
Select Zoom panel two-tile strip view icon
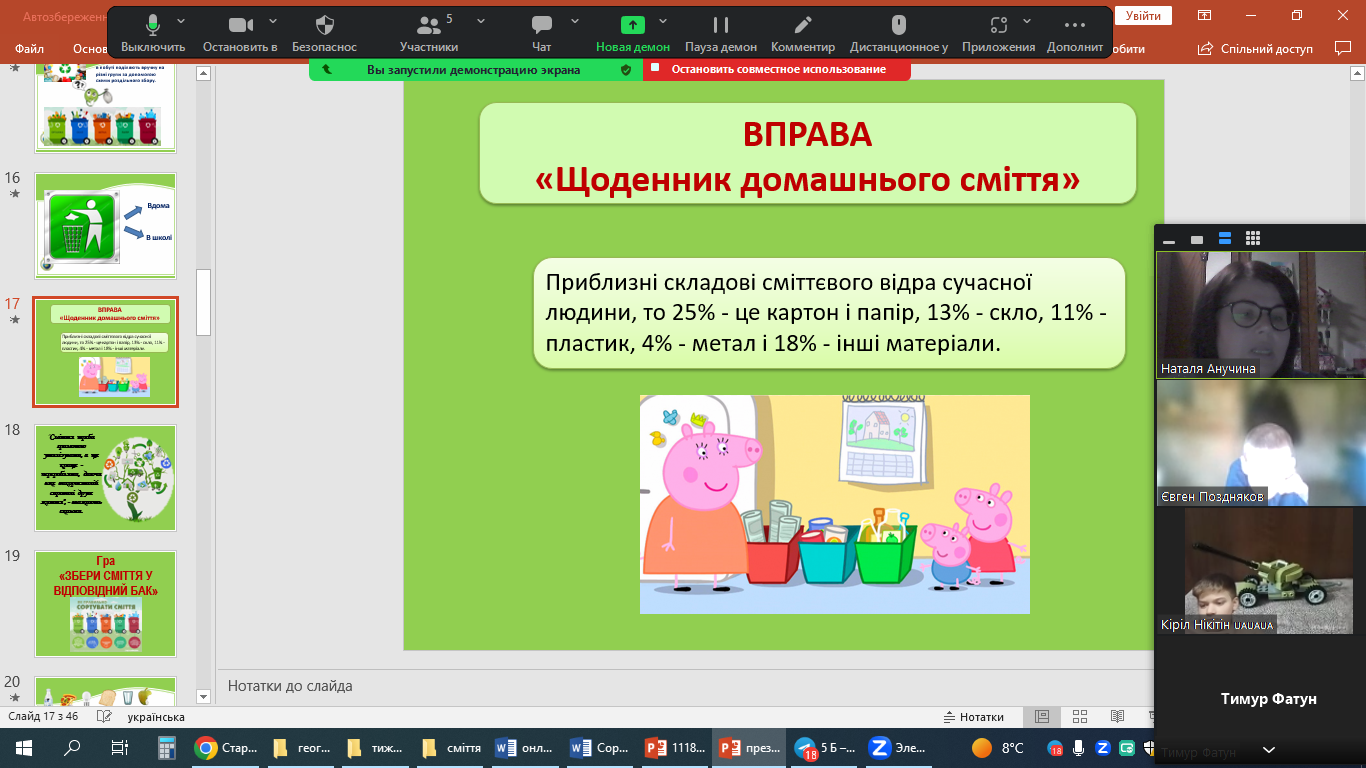pos(1225,239)
